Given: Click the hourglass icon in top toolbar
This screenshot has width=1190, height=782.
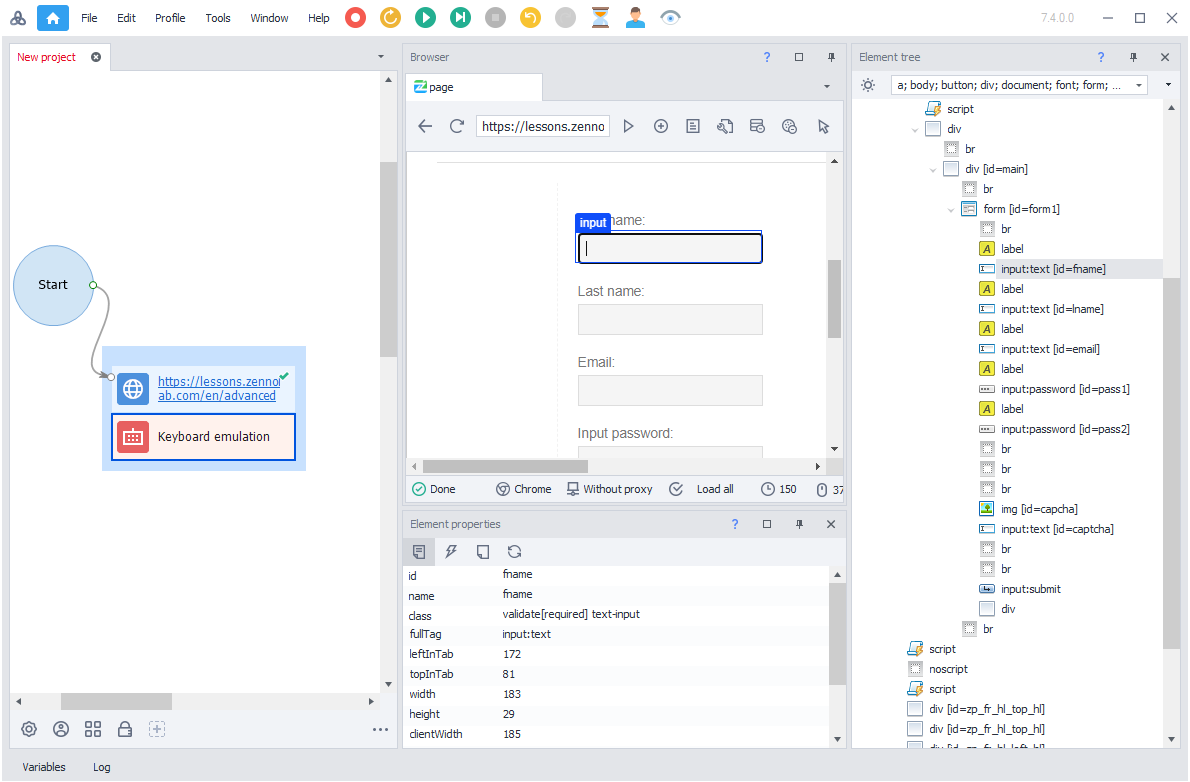Looking at the screenshot, I should coord(600,17).
